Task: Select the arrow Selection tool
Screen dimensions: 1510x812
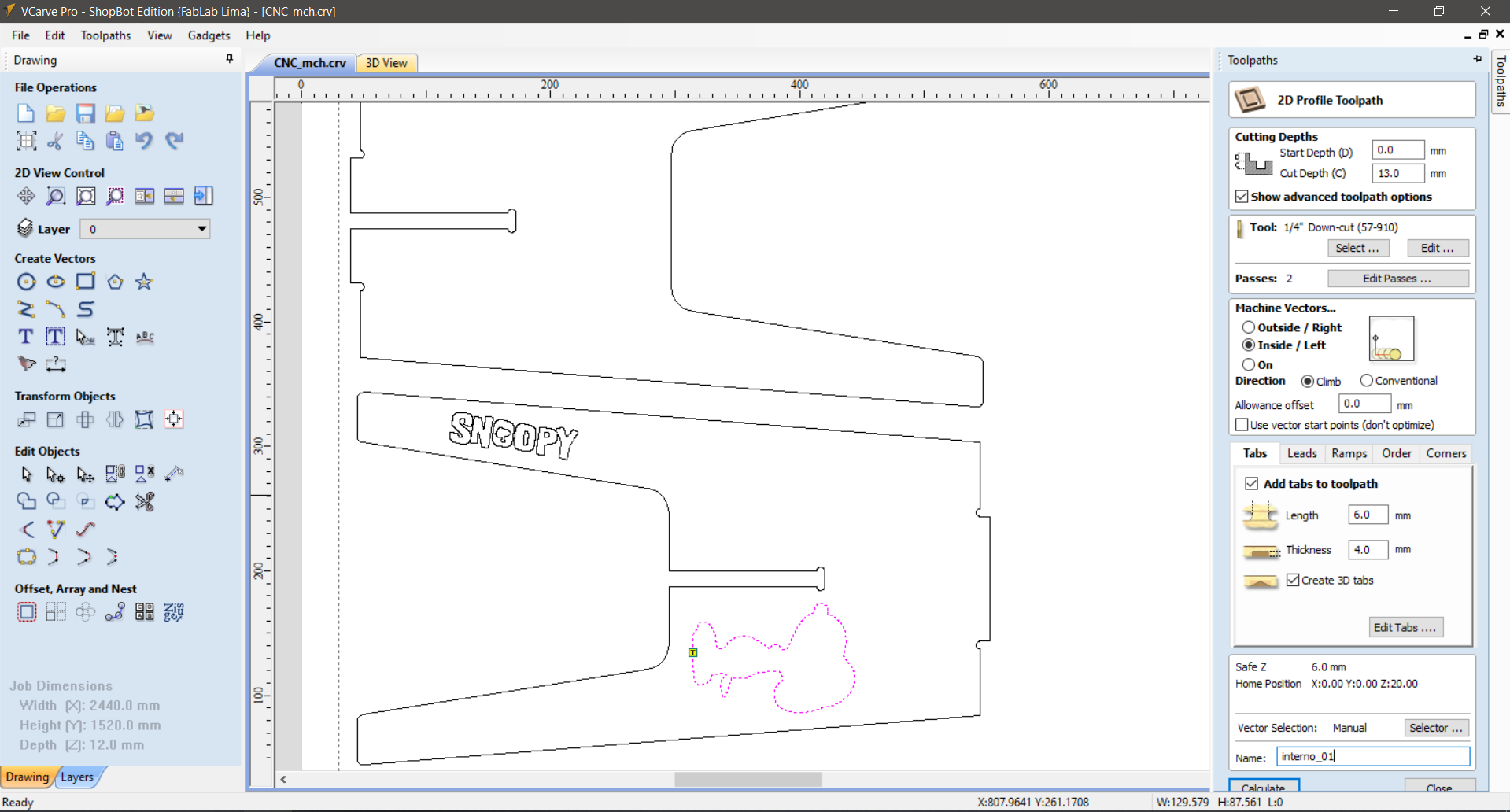Action: (26, 474)
